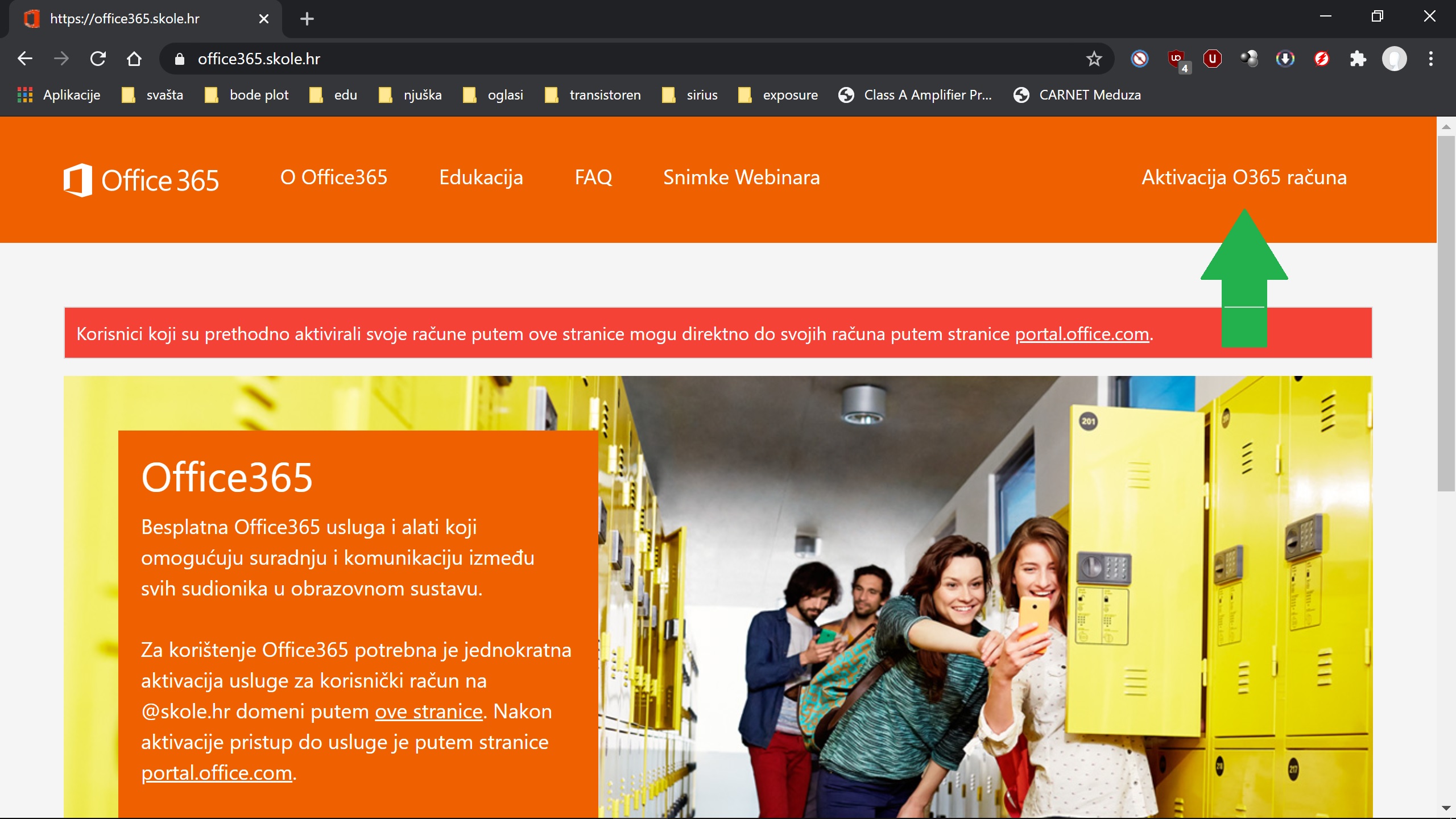Bookmark this page with the star icon

[1094, 59]
